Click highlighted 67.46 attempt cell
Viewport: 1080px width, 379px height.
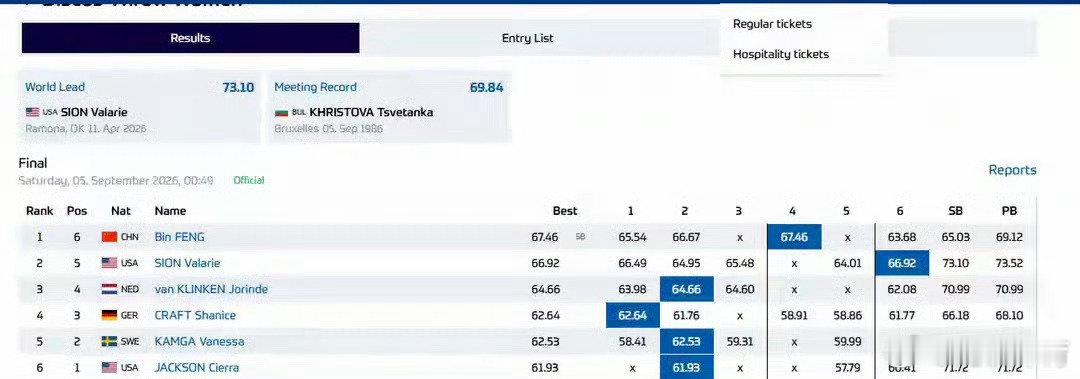pyautogui.click(x=793, y=237)
